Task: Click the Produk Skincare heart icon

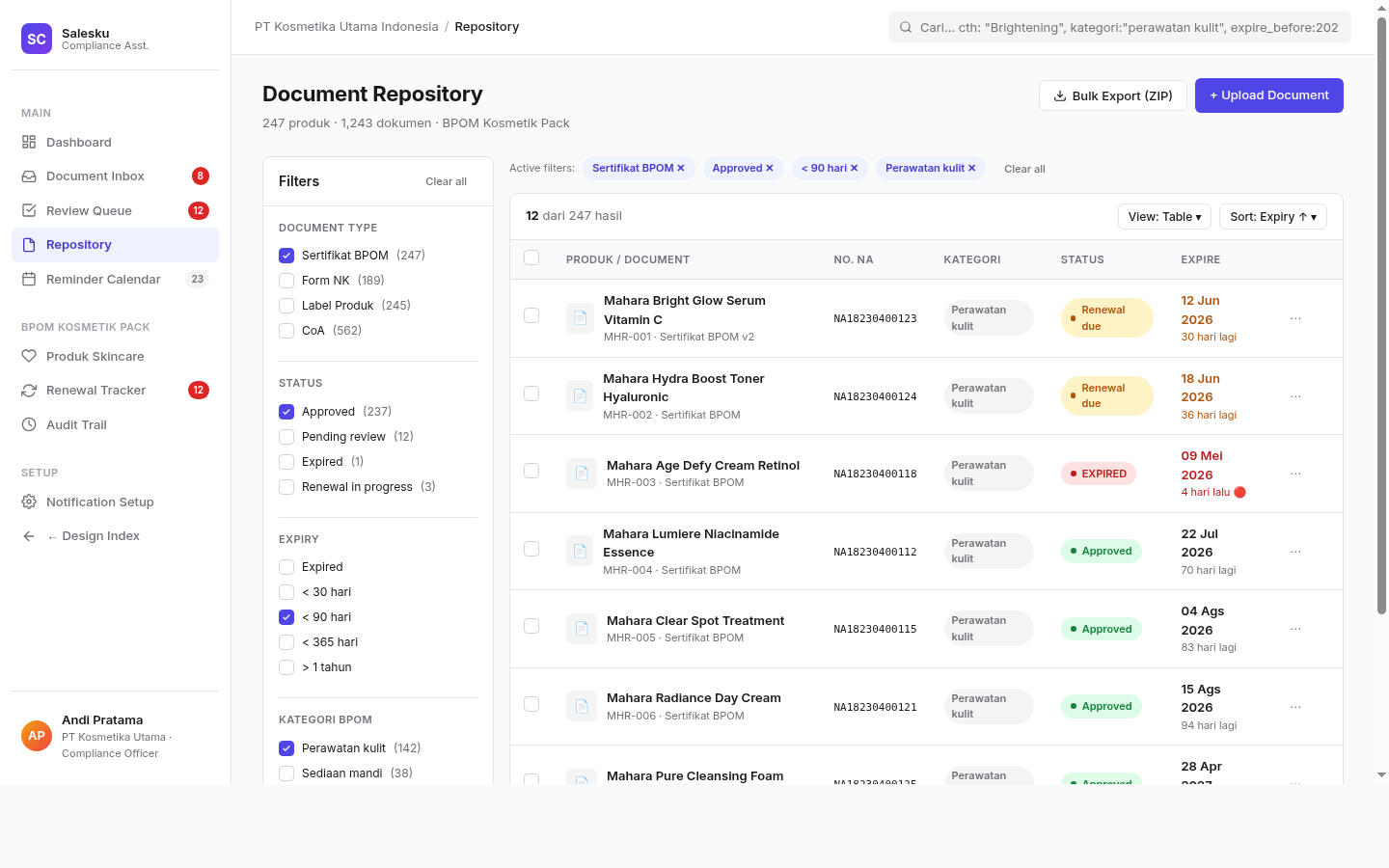Action: pos(29,356)
